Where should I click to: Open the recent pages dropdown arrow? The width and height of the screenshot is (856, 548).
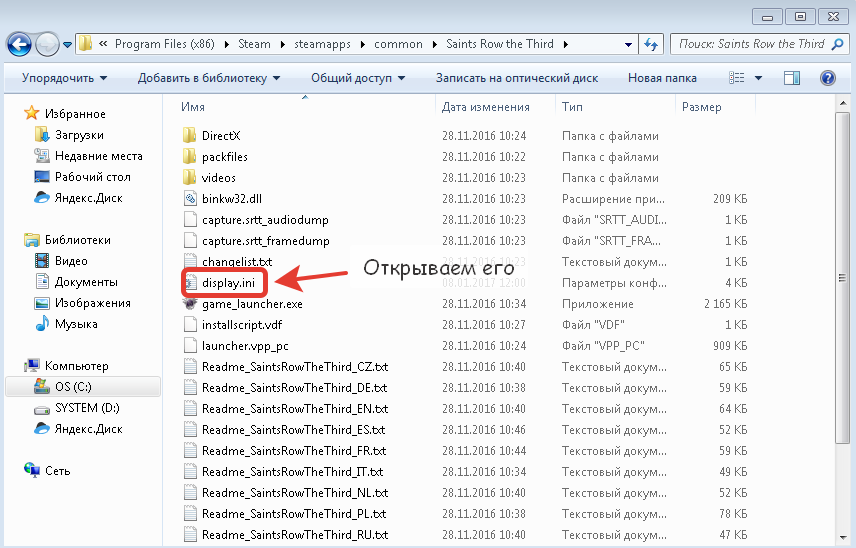[67, 45]
